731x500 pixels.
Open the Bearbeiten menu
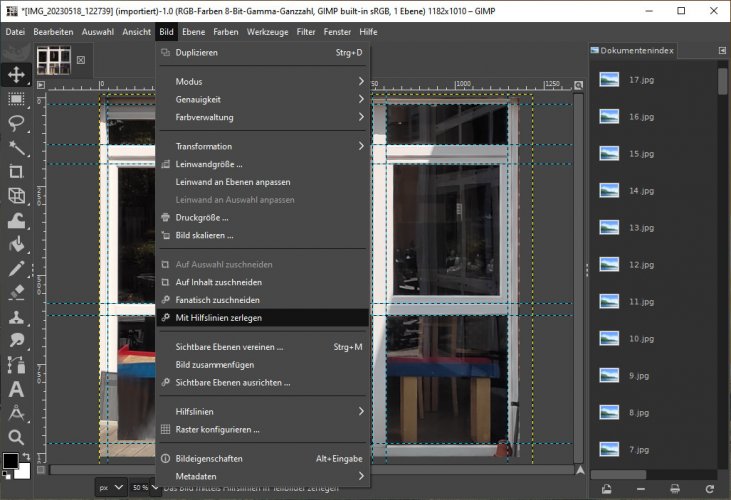(x=53, y=32)
